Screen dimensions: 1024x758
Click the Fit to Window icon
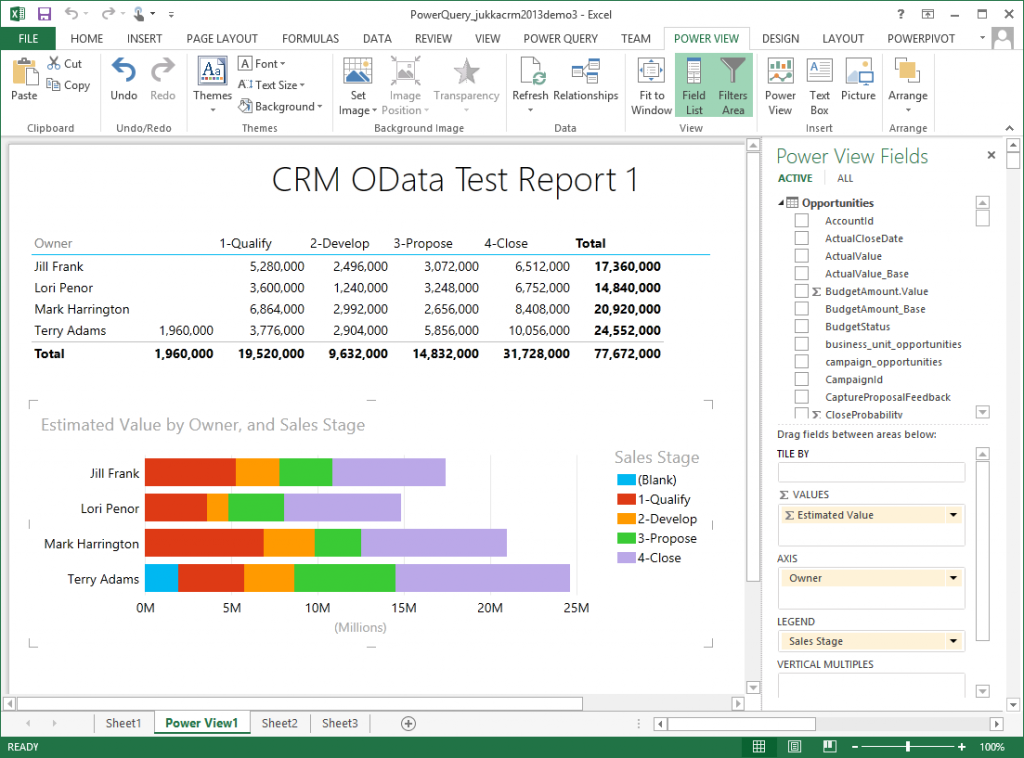[651, 71]
